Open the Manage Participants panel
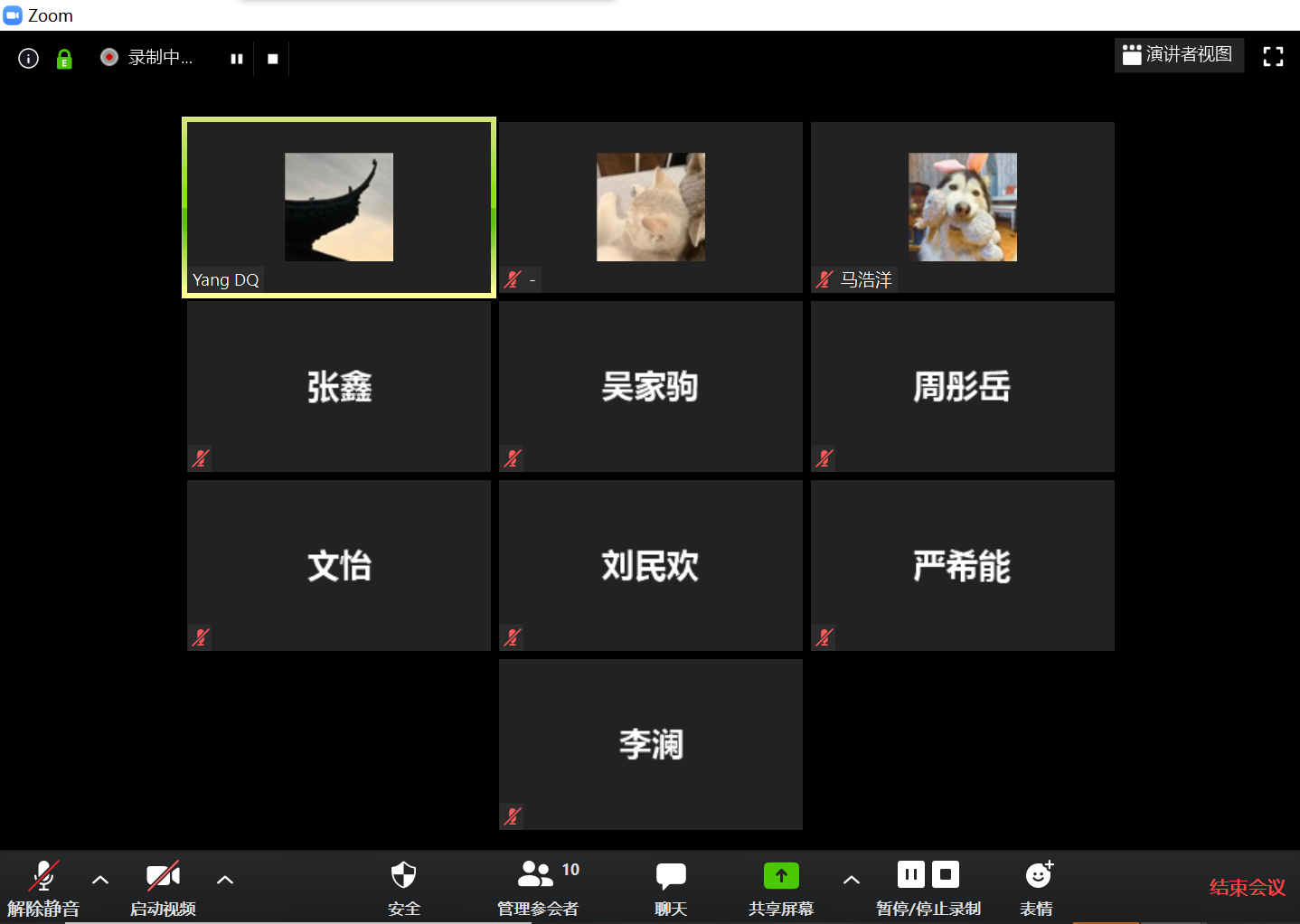 537,887
